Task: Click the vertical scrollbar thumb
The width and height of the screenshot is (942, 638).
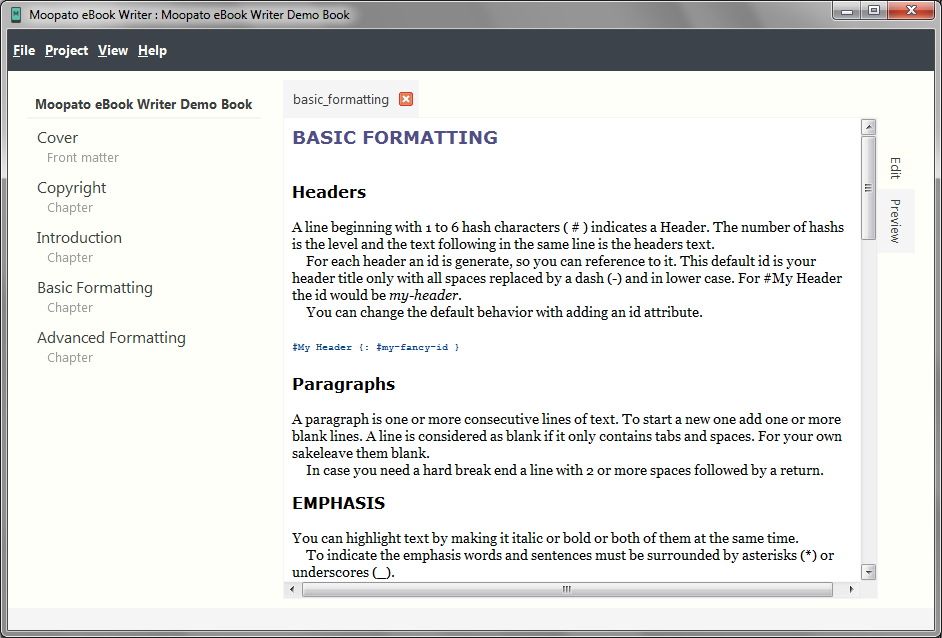Action: pyautogui.click(x=868, y=187)
